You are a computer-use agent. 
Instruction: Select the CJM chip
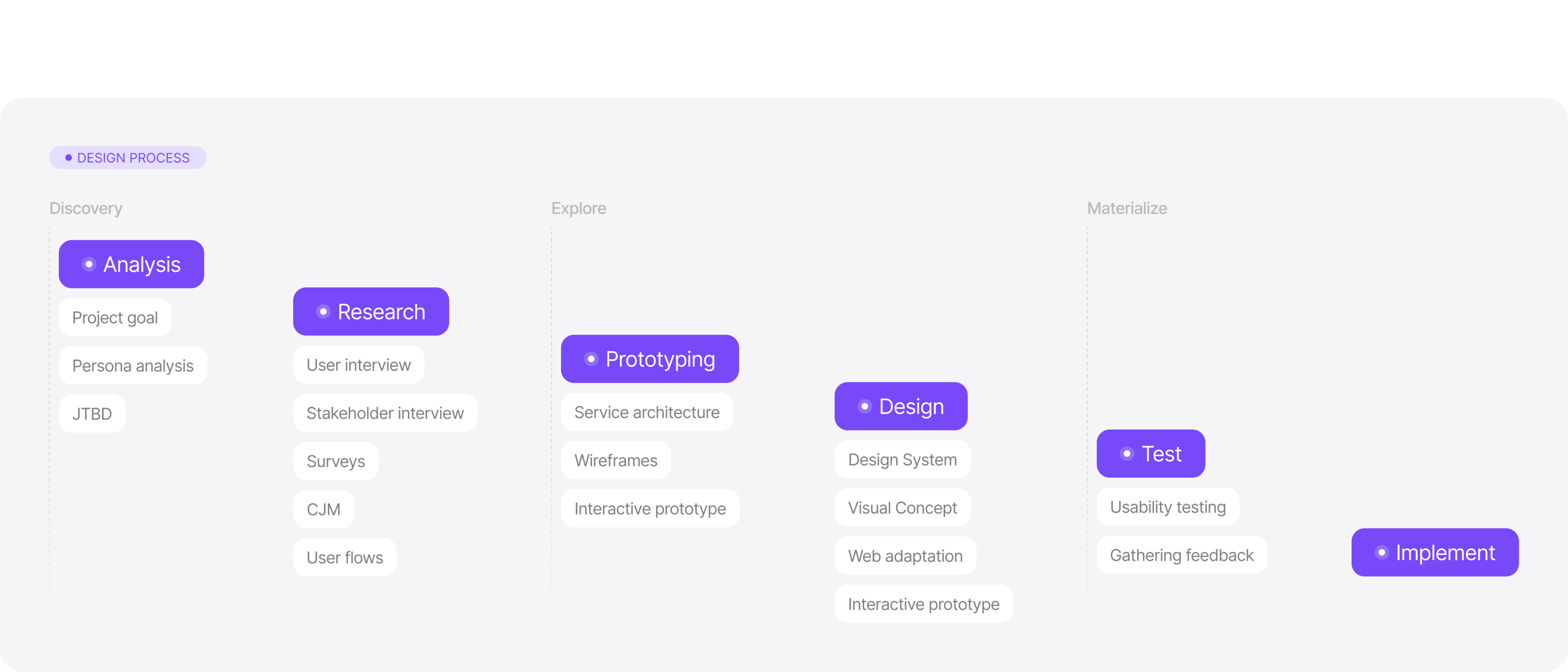coord(323,509)
